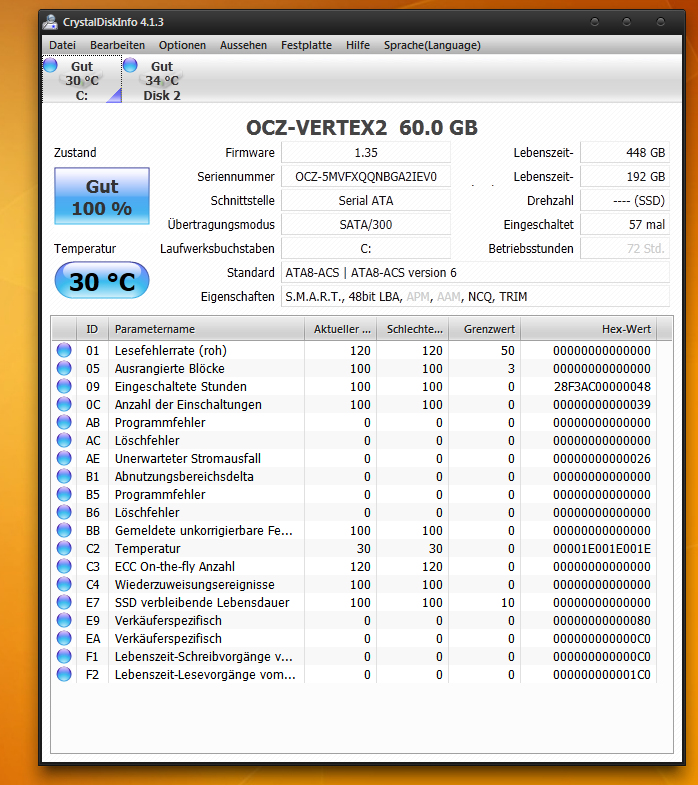Click the Parametername column header

pos(206,329)
